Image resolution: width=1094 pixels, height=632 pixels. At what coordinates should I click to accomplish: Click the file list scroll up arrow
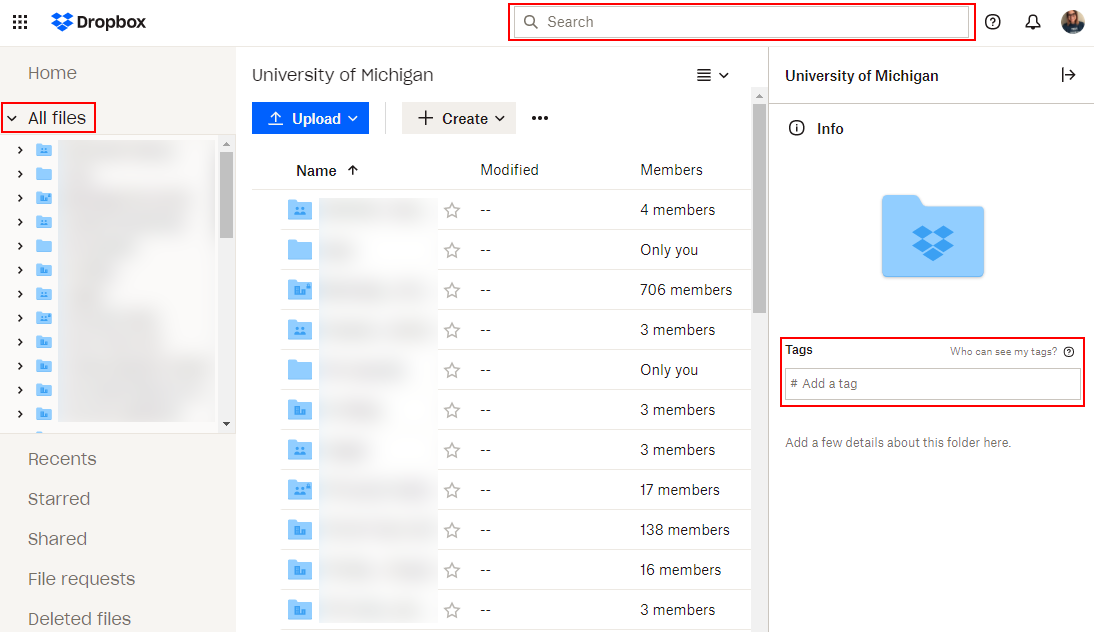(759, 96)
